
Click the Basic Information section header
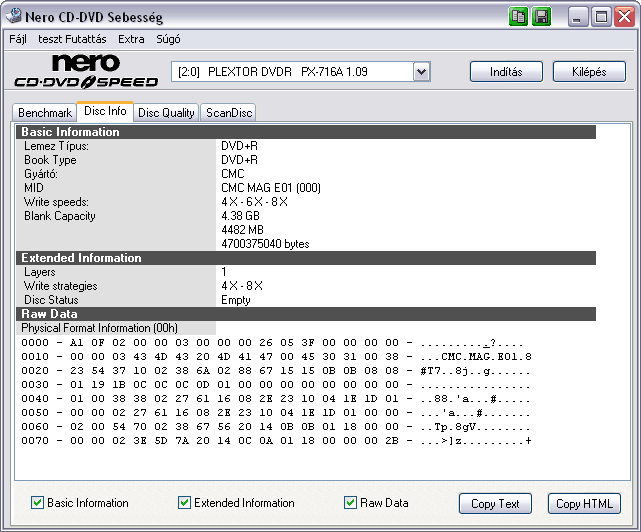coord(306,132)
